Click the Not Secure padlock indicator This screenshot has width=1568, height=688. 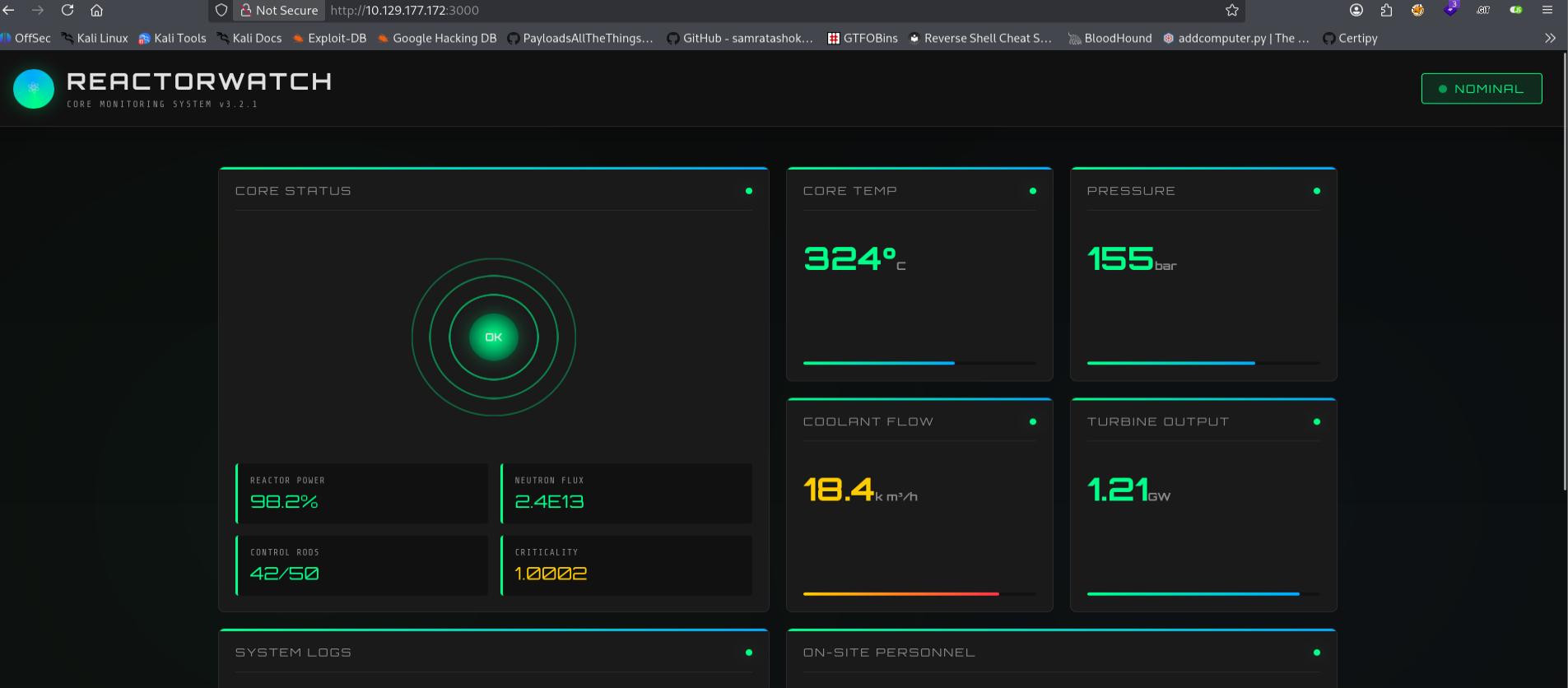click(x=279, y=10)
